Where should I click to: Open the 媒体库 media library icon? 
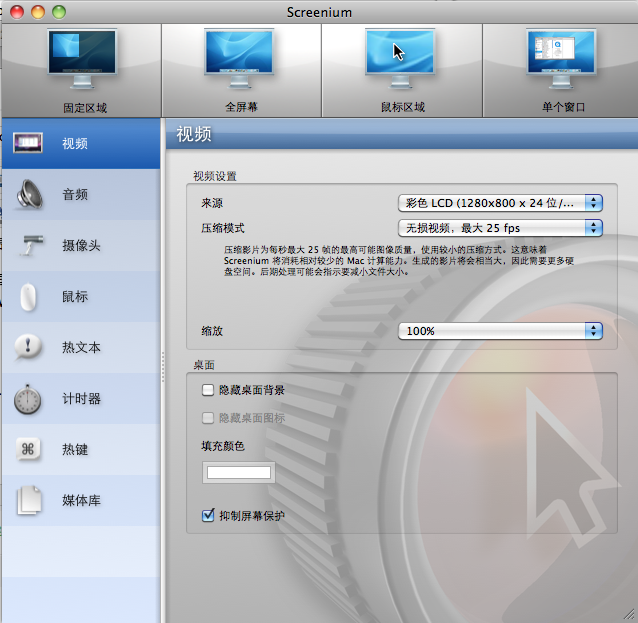(x=28, y=501)
